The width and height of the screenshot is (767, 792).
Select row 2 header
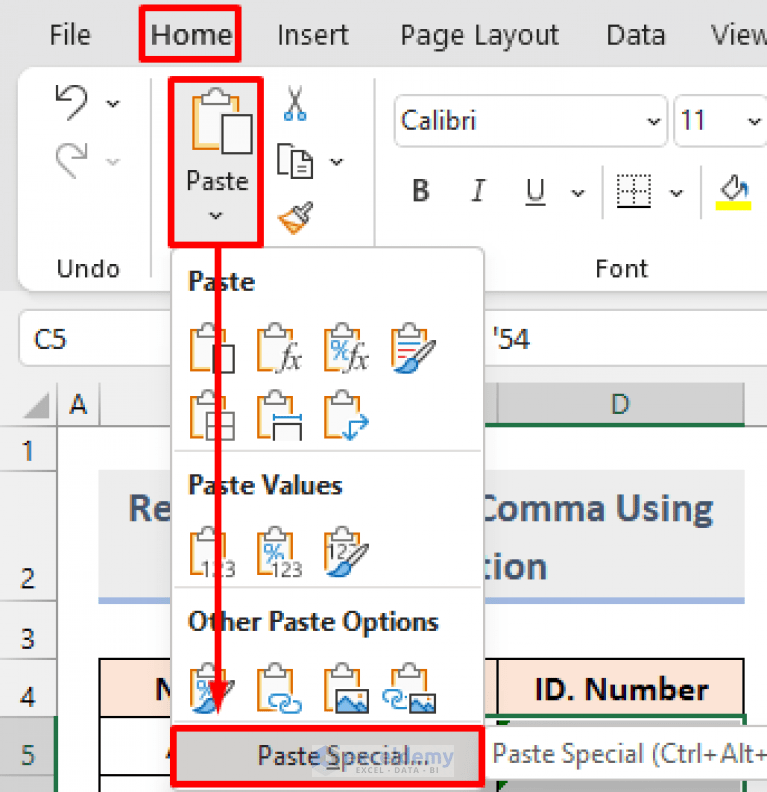tap(28, 536)
